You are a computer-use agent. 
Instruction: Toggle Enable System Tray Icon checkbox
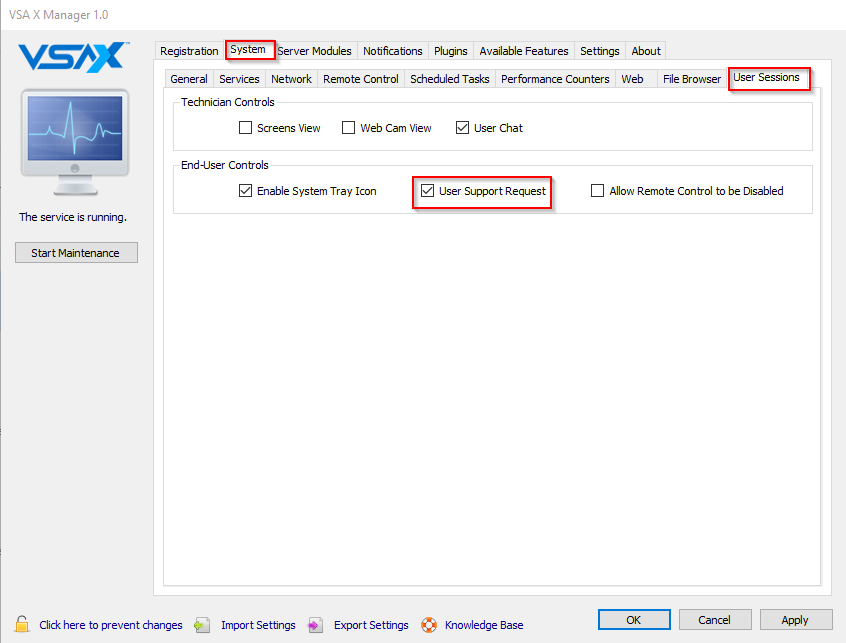(x=245, y=191)
